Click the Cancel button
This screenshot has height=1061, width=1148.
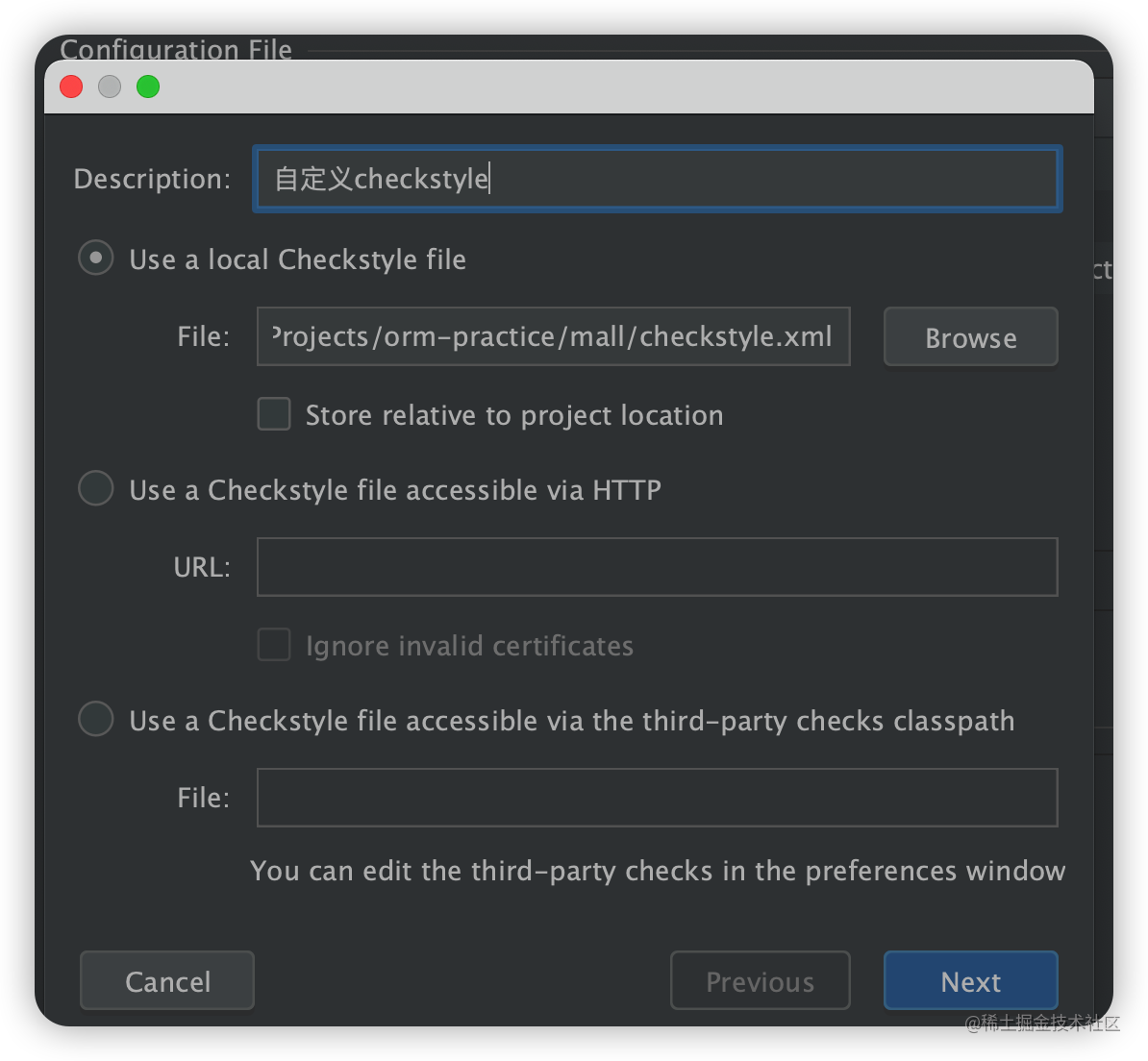[167, 981]
